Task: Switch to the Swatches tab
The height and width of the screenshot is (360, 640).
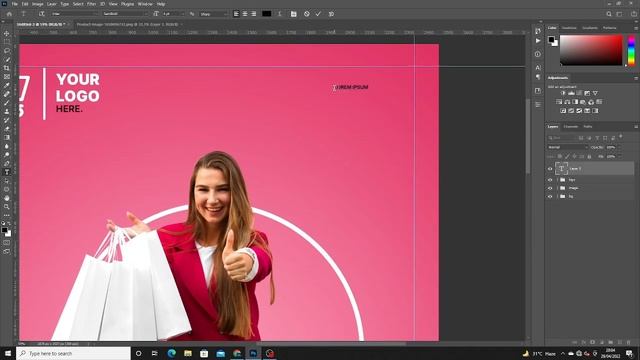Action: [x=569, y=28]
